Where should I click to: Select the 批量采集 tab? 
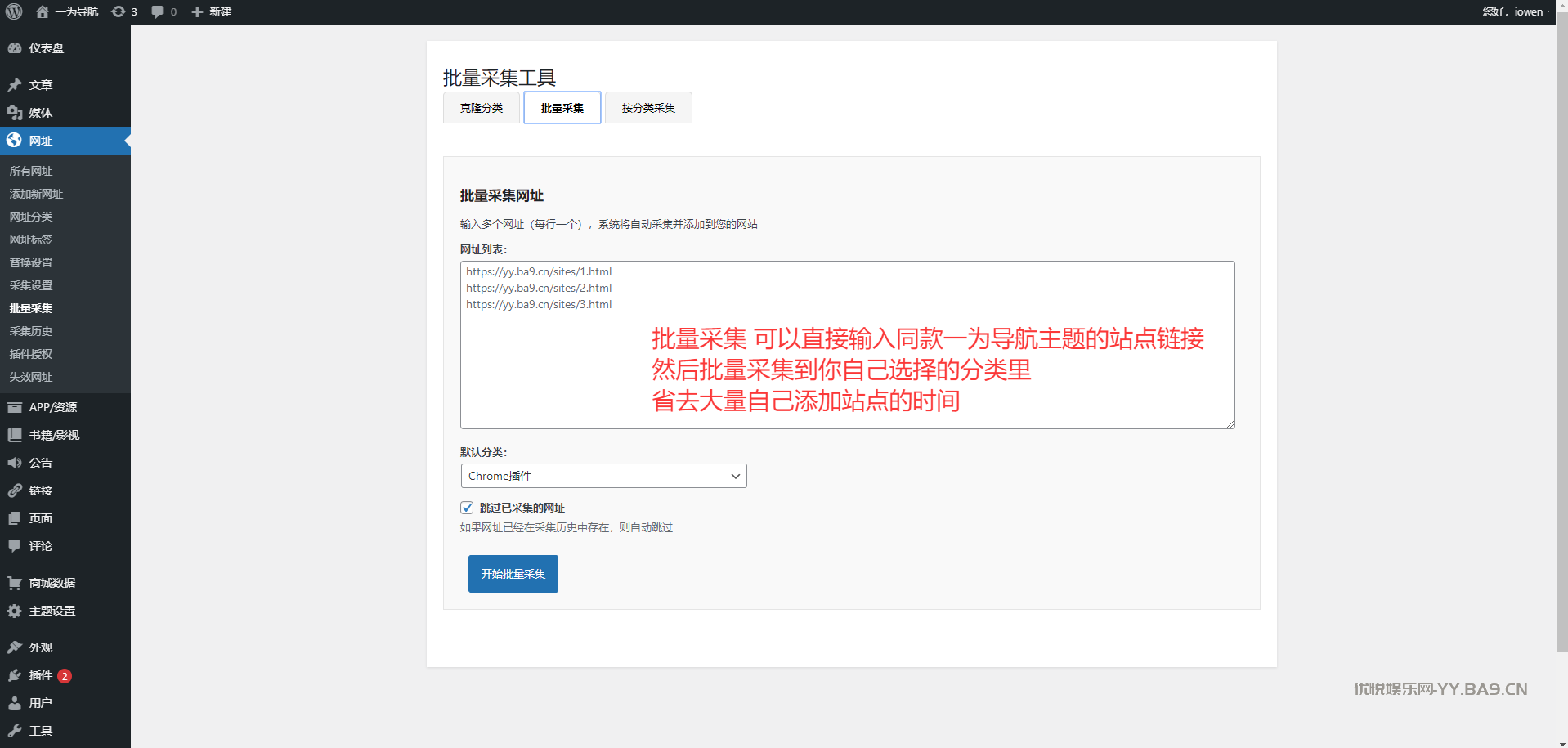(x=562, y=108)
